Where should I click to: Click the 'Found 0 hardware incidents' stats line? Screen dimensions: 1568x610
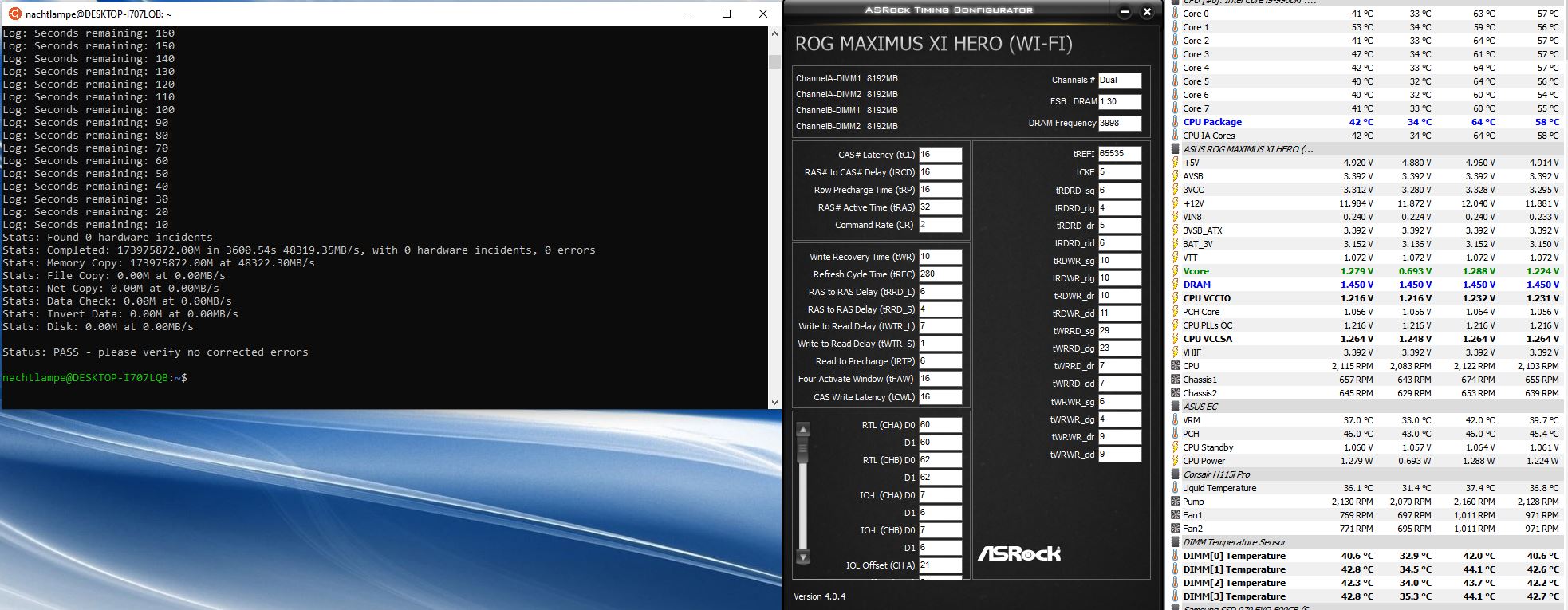(108, 238)
